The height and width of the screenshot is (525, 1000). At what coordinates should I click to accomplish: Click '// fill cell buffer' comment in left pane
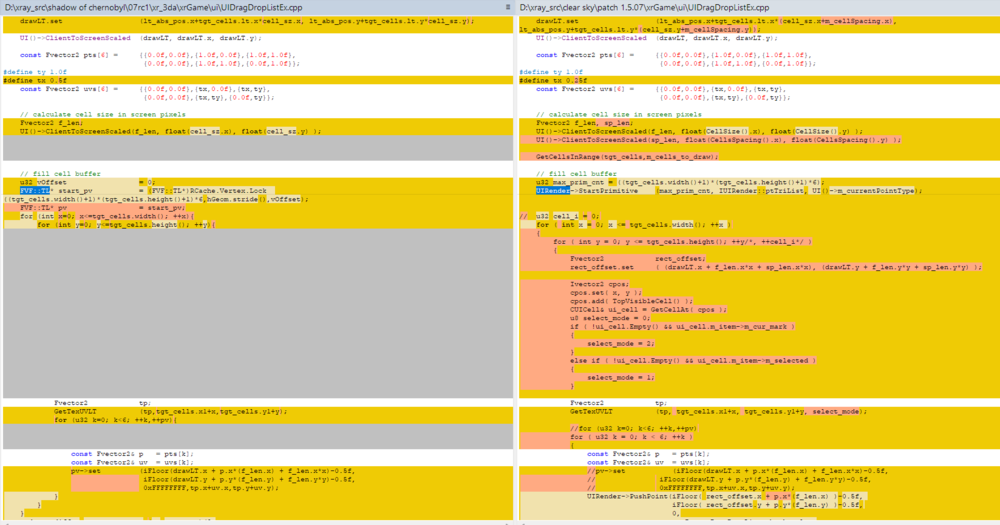click(x=60, y=174)
